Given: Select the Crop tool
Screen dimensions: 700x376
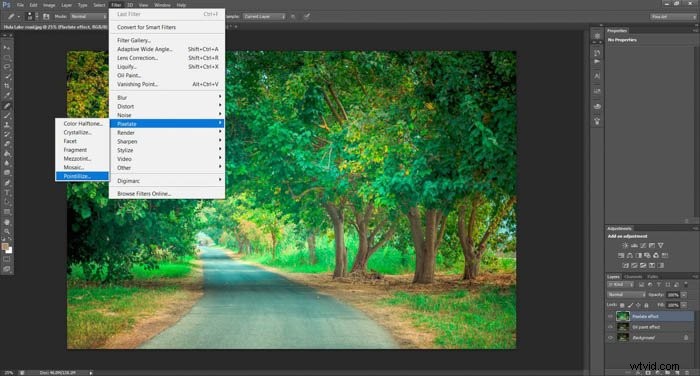Looking at the screenshot, I should point(7,86).
